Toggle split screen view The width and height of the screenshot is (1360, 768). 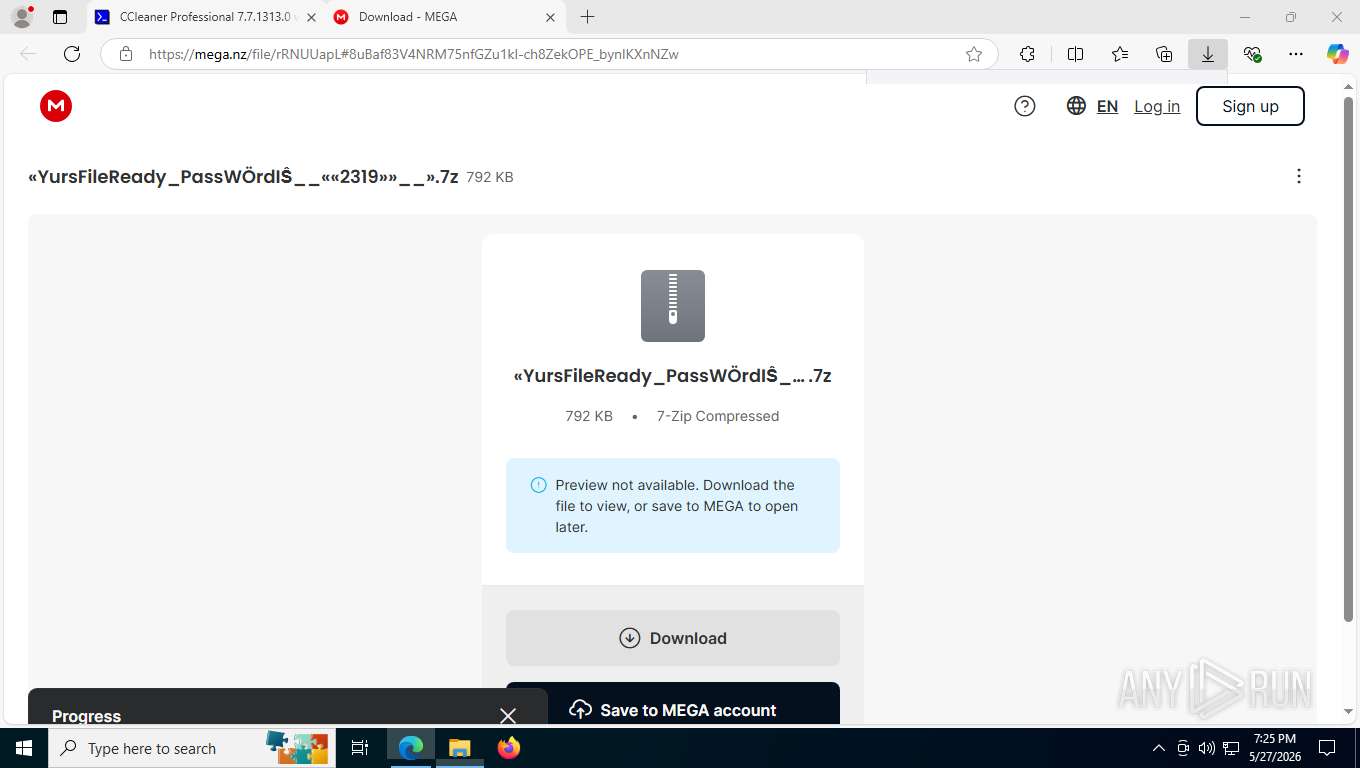(x=1075, y=54)
